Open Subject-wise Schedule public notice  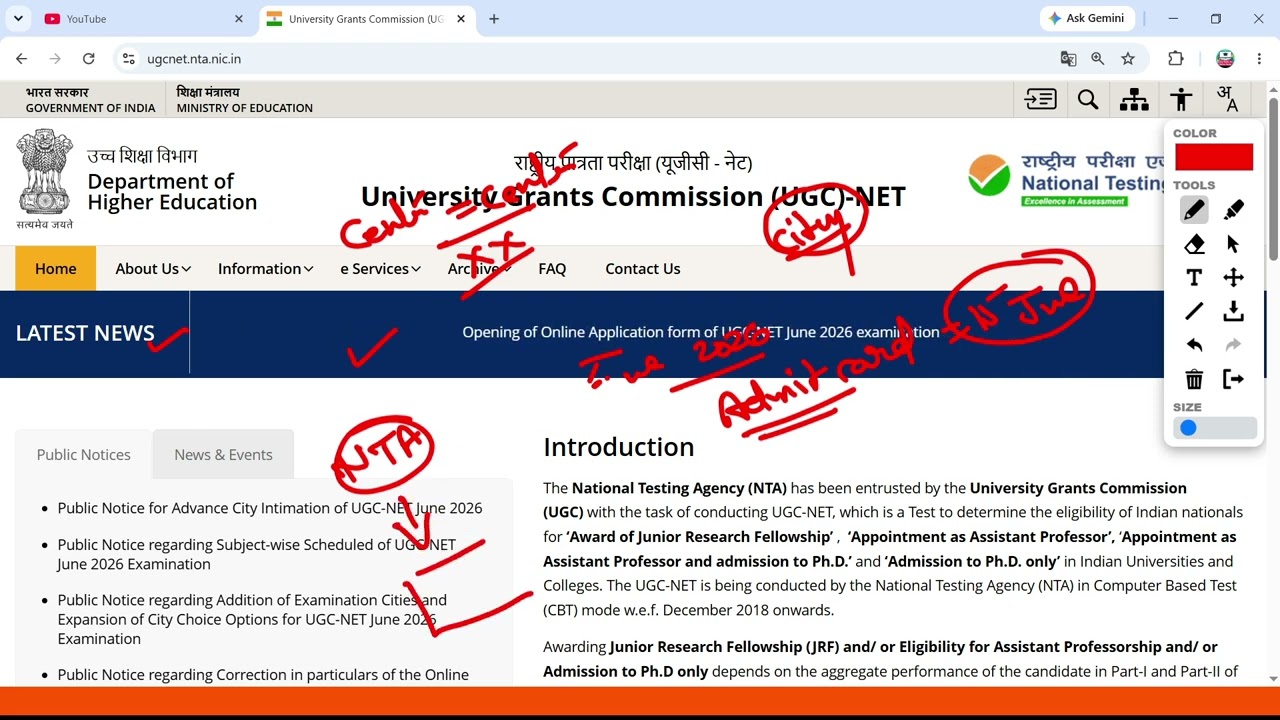(x=257, y=554)
